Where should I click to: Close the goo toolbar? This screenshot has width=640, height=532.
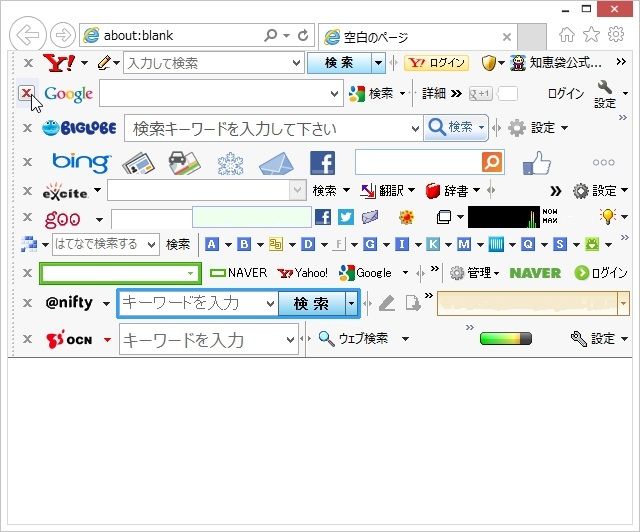27,217
